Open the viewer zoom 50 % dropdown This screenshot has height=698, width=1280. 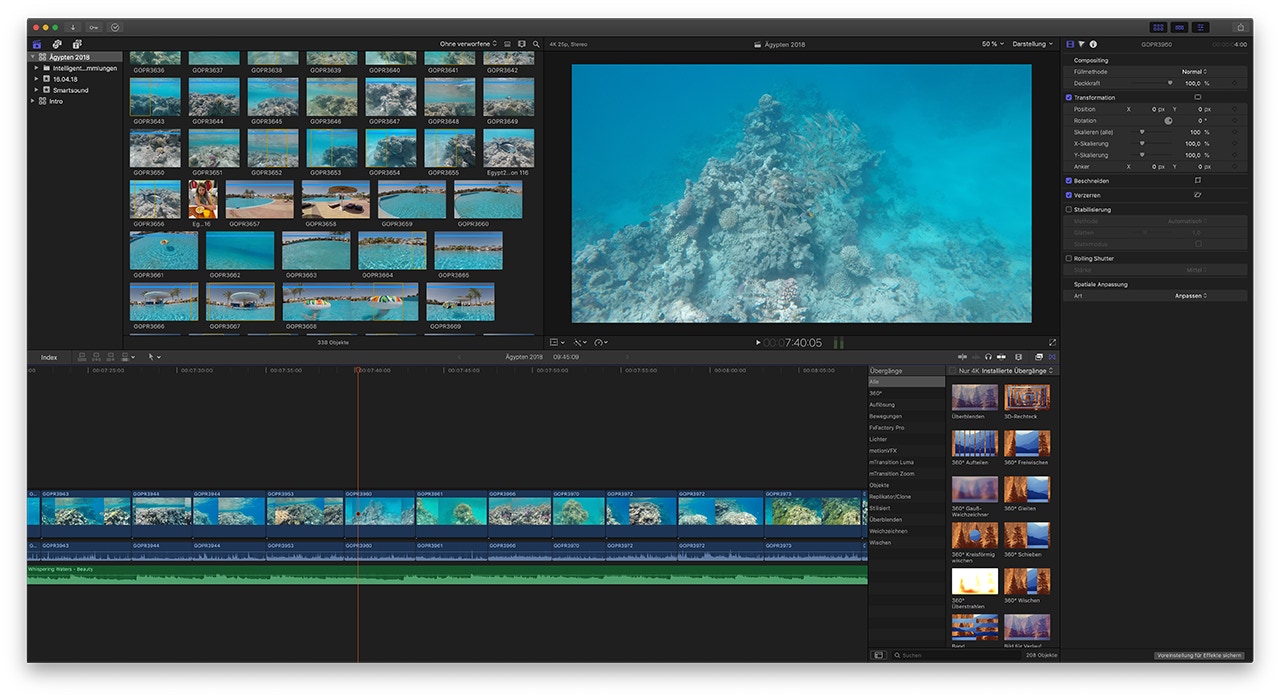(991, 44)
